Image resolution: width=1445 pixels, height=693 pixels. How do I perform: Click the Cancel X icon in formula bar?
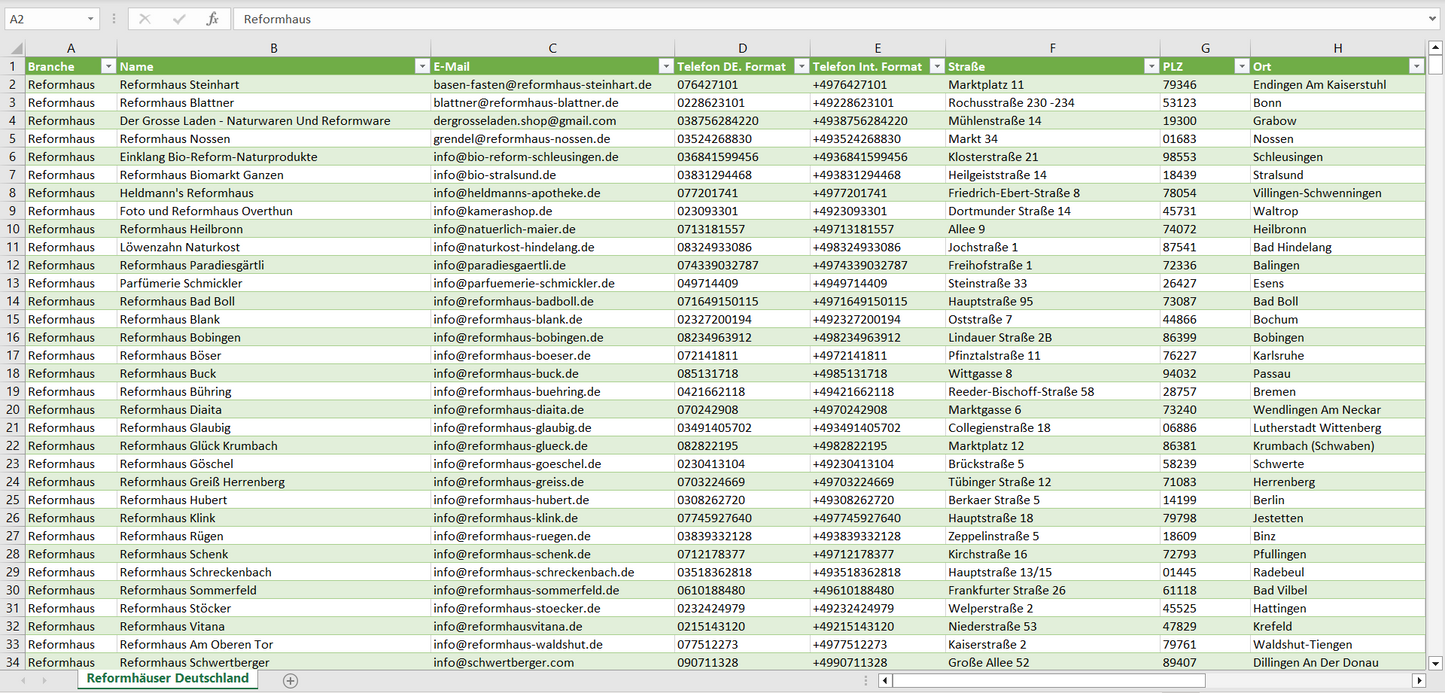pos(145,19)
